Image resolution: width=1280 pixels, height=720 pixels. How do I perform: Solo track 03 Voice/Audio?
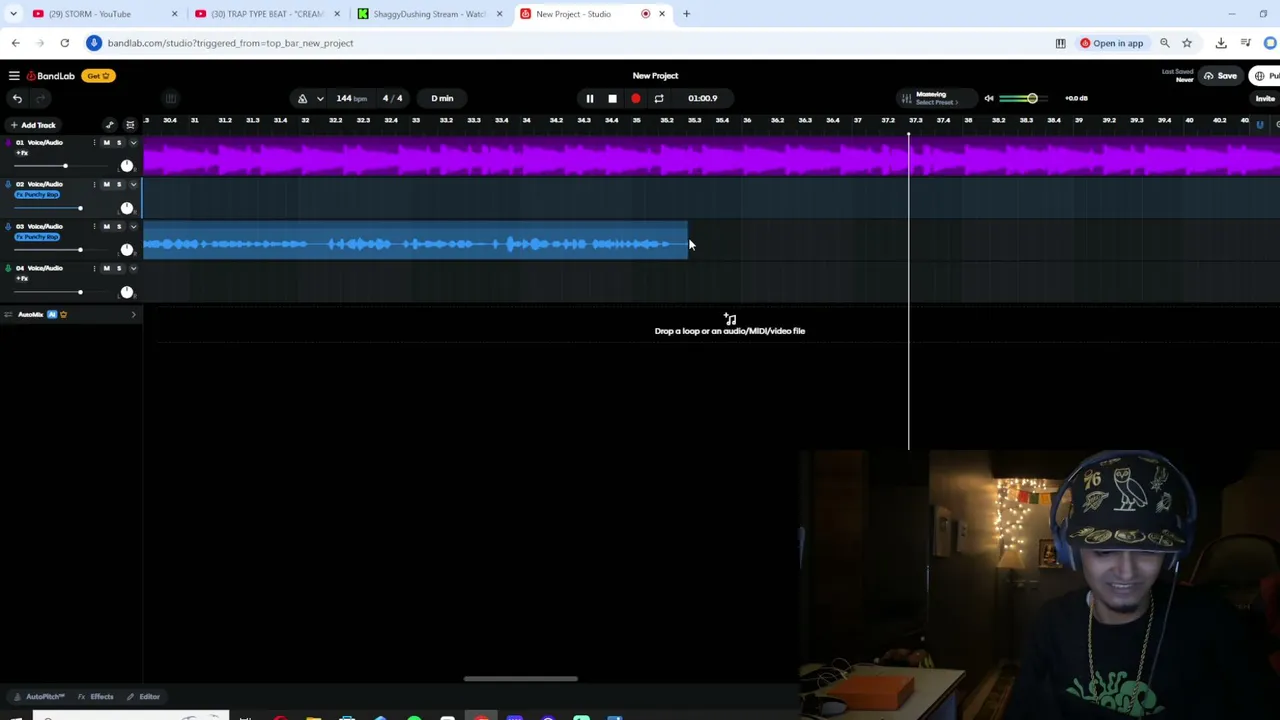(119, 227)
